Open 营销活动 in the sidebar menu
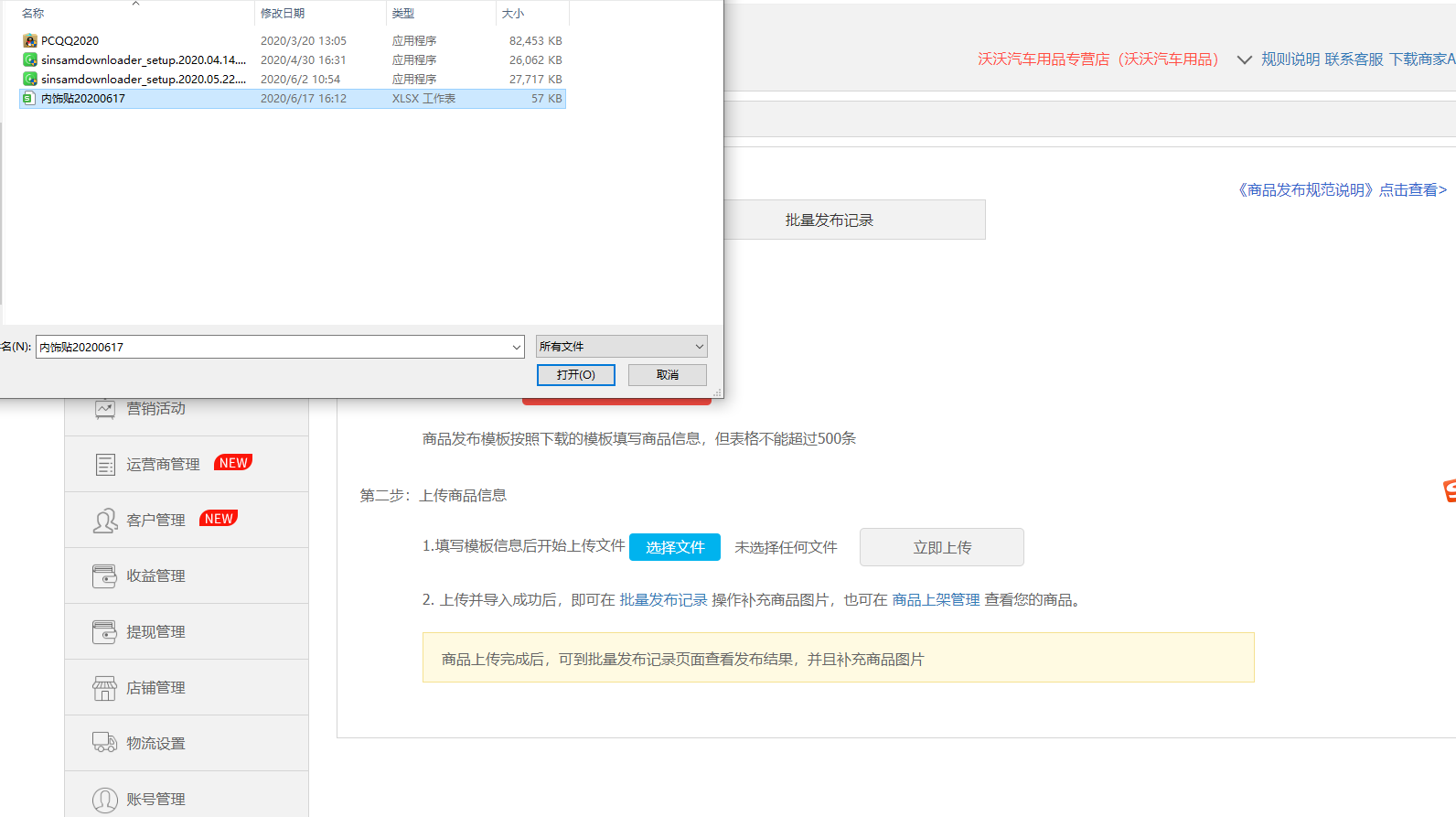This screenshot has width=1456, height=817. tap(155, 409)
